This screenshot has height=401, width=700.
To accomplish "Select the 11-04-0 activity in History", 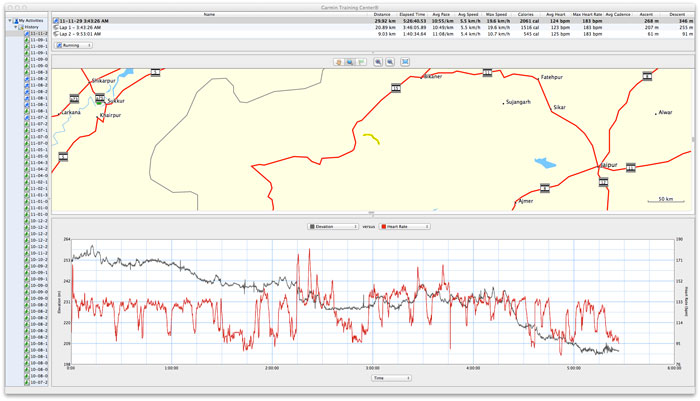I will [x=38, y=176].
